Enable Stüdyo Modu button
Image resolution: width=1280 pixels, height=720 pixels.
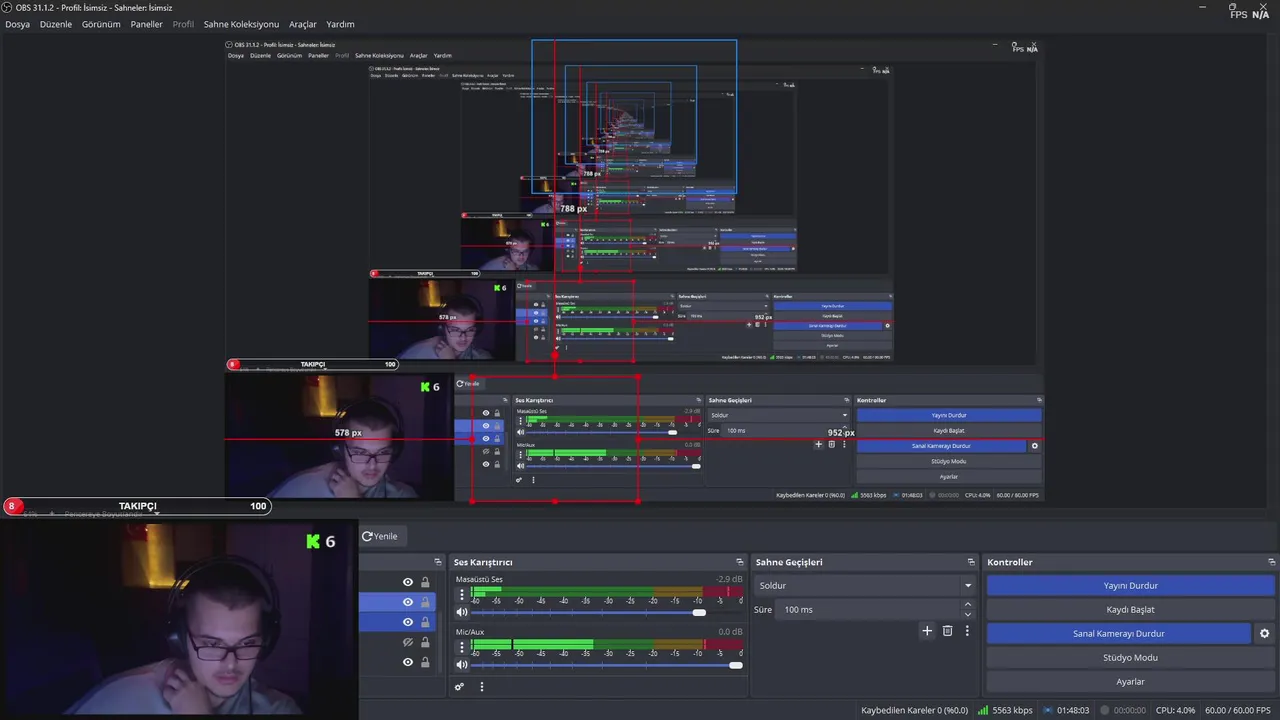coord(1130,657)
